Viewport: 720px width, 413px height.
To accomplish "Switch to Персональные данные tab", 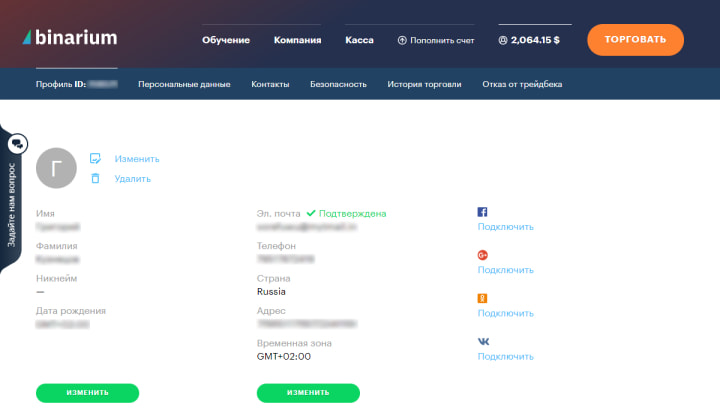I will [x=184, y=84].
